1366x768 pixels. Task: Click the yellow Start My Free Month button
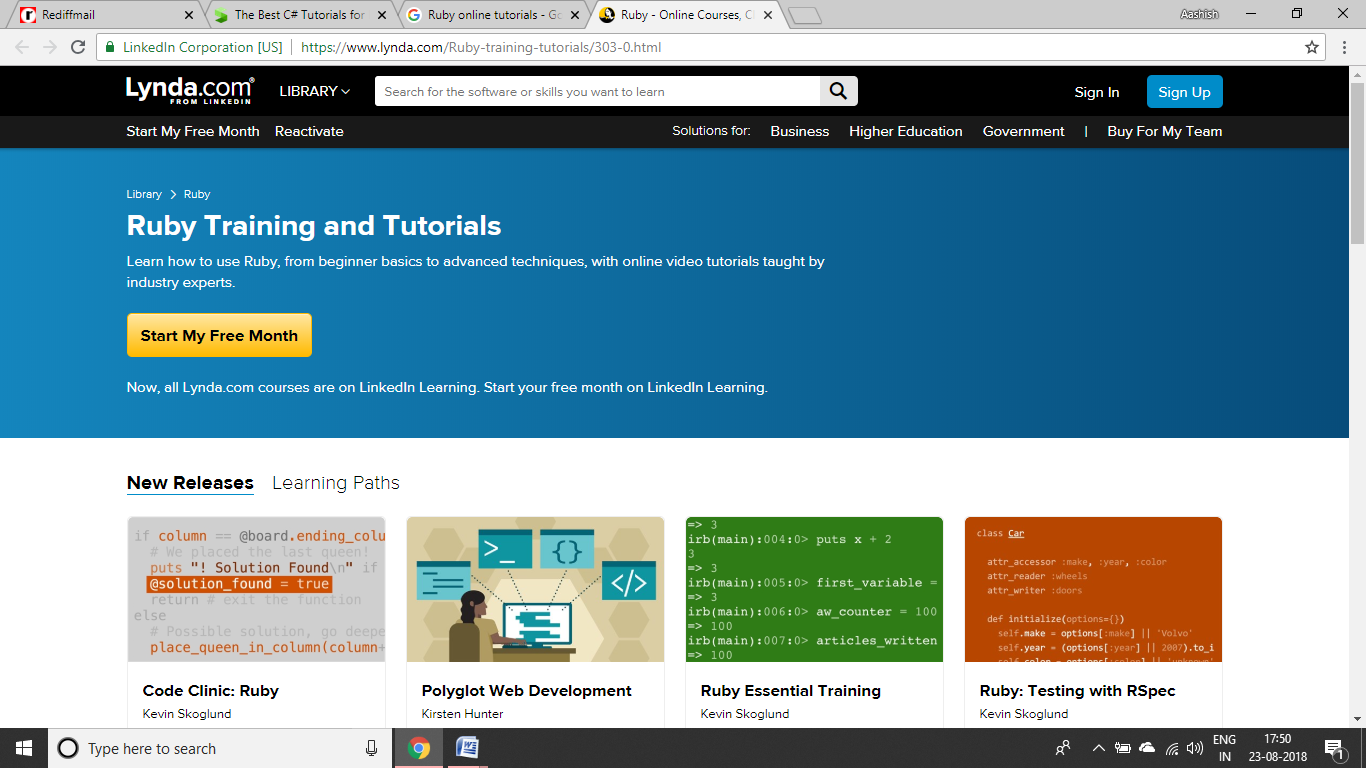click(219, 335)
